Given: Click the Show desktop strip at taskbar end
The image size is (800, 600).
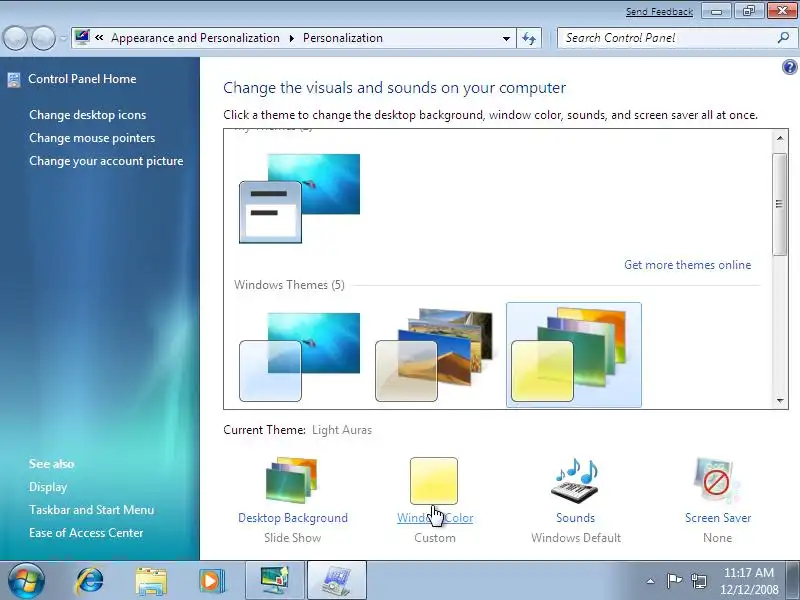Looking at the screenshot, I should [794, 581].
